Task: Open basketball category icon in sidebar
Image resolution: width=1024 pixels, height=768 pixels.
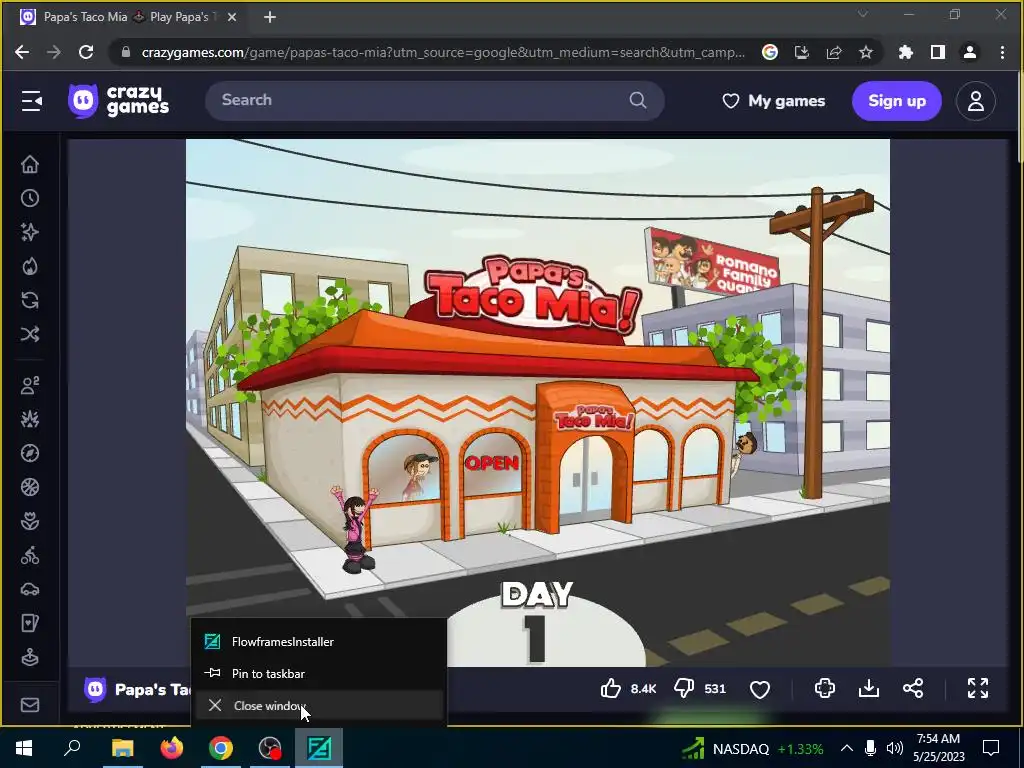Action: 30,487
